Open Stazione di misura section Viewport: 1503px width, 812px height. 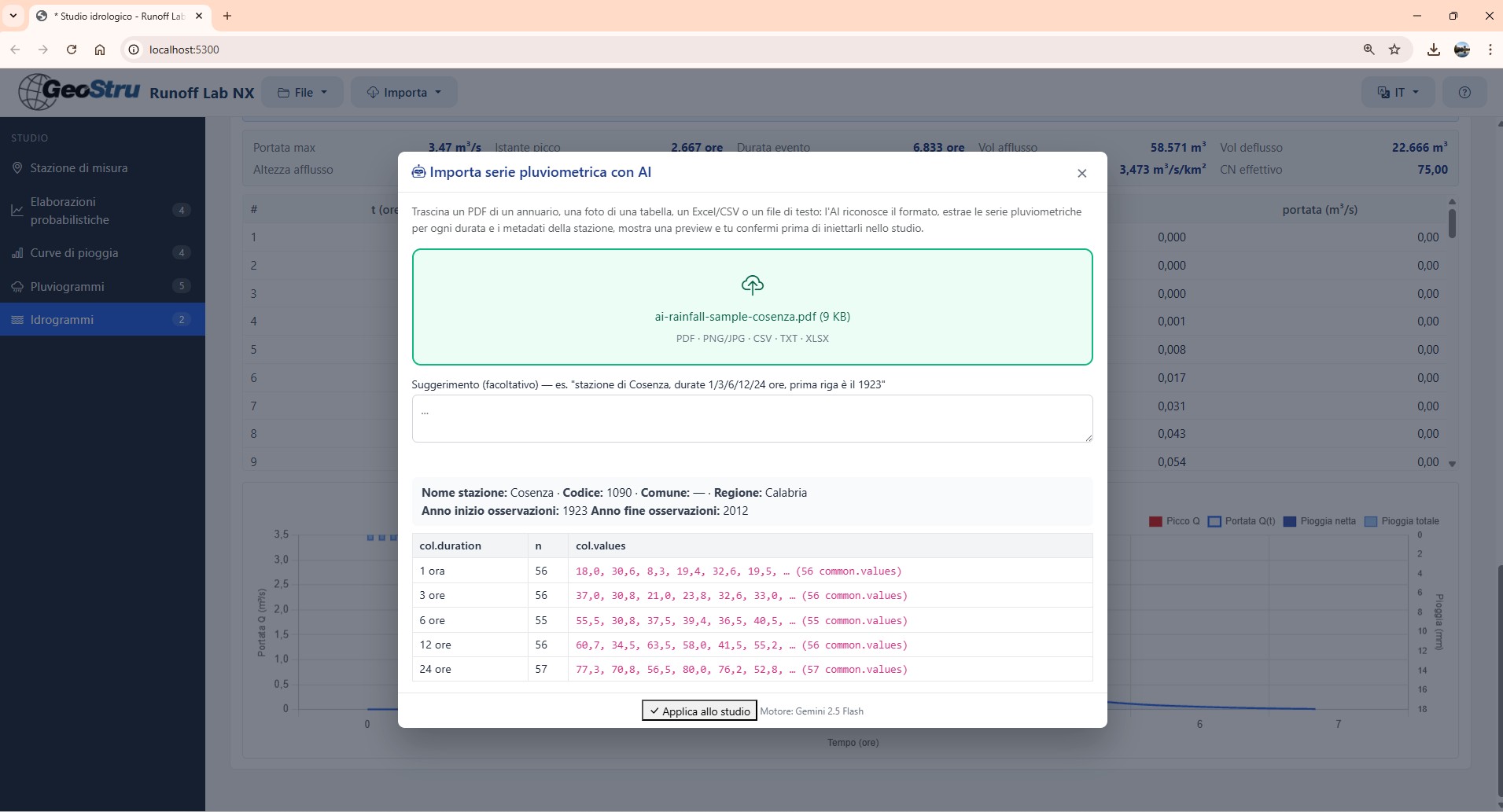(79, 168)
